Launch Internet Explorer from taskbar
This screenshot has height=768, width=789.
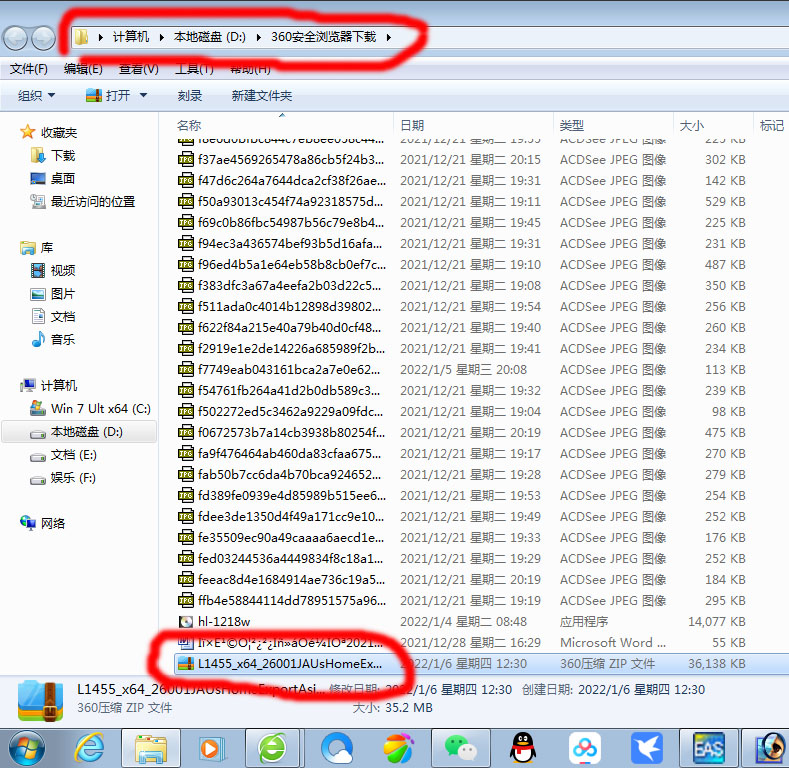tap(90, 748)
